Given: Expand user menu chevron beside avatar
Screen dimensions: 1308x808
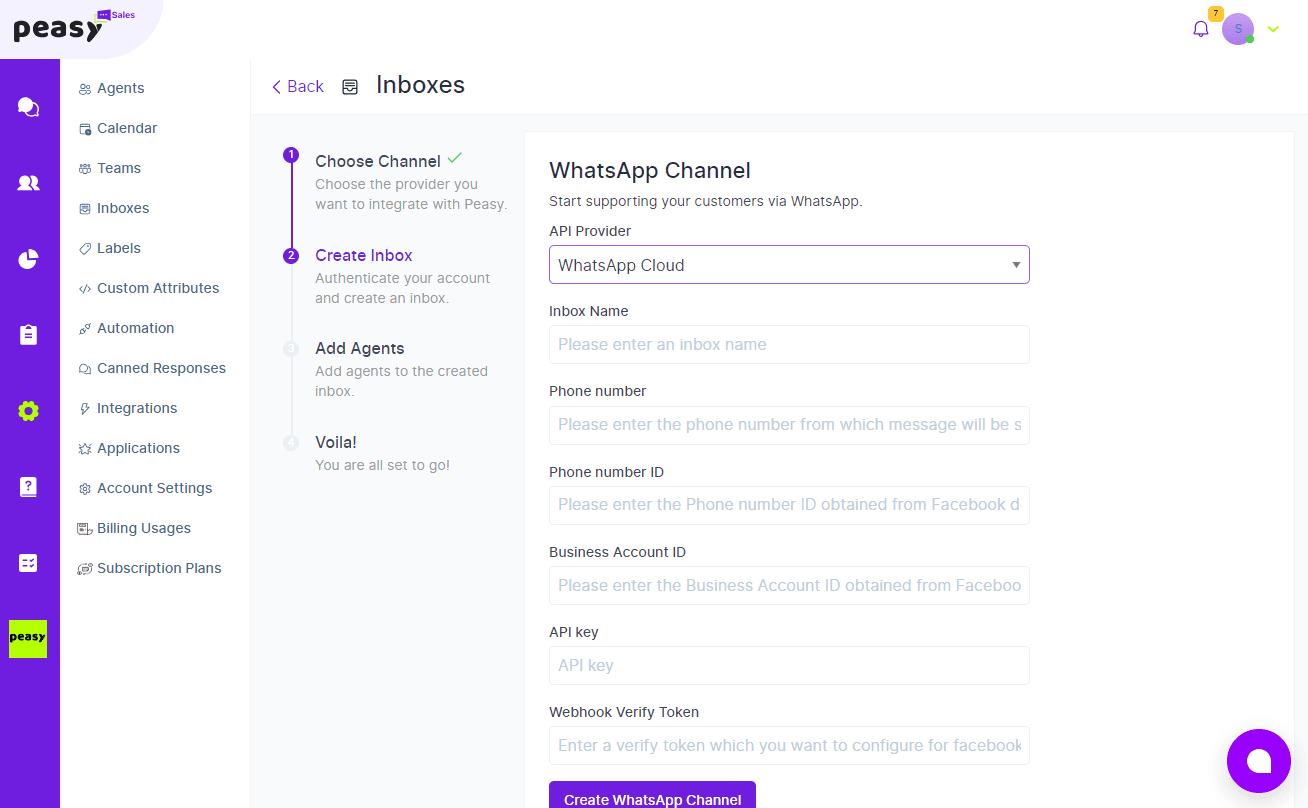Looking at the screenshot, I should tap(1273, 29).
